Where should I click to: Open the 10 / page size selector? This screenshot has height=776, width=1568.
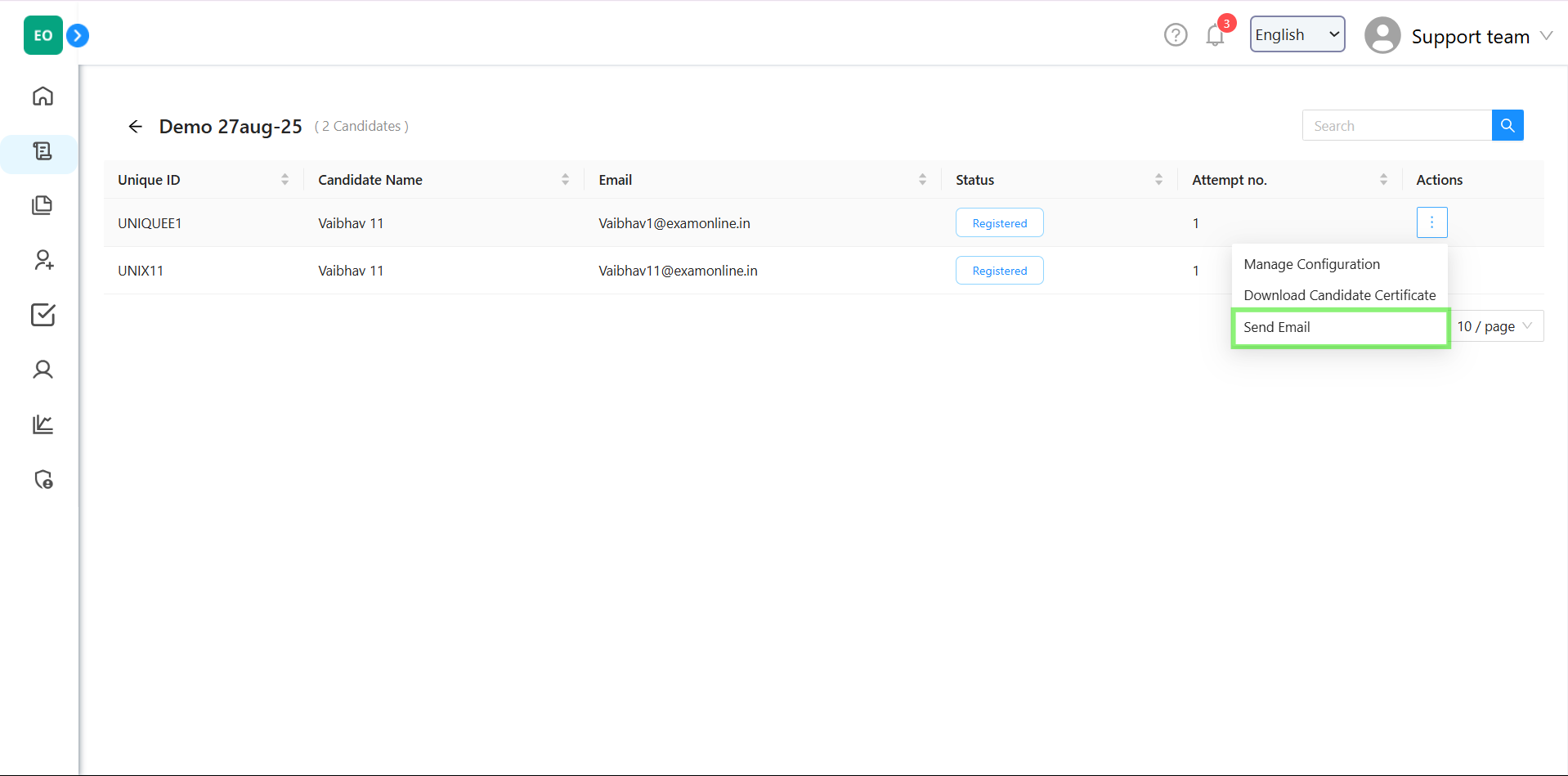coord(1495,326)
